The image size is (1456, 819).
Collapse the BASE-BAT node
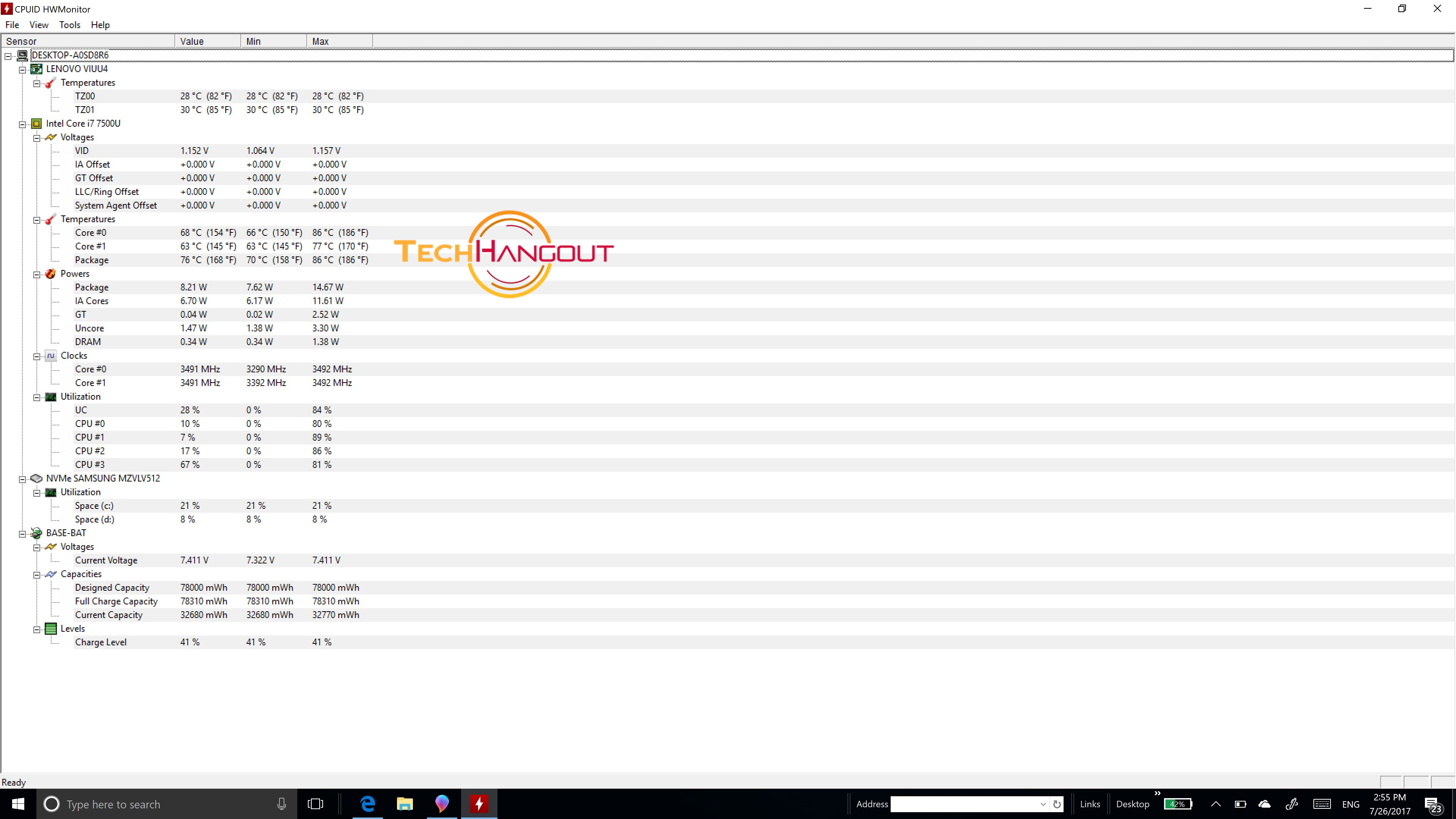pos(23,533)
